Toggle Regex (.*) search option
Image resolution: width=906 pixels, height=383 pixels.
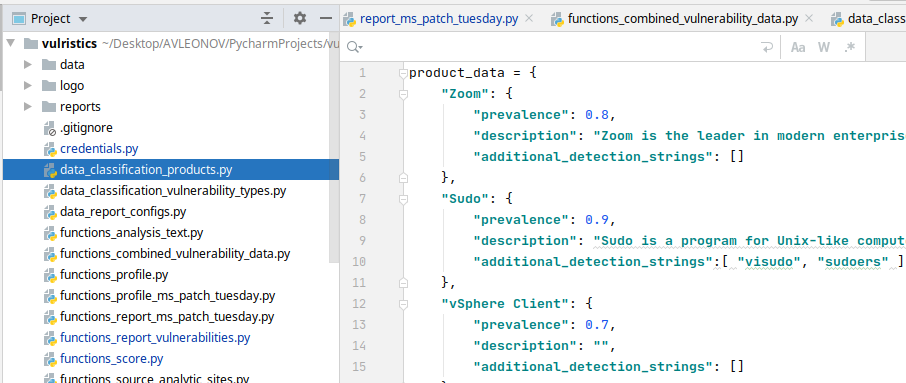click(x=849, y=47)
